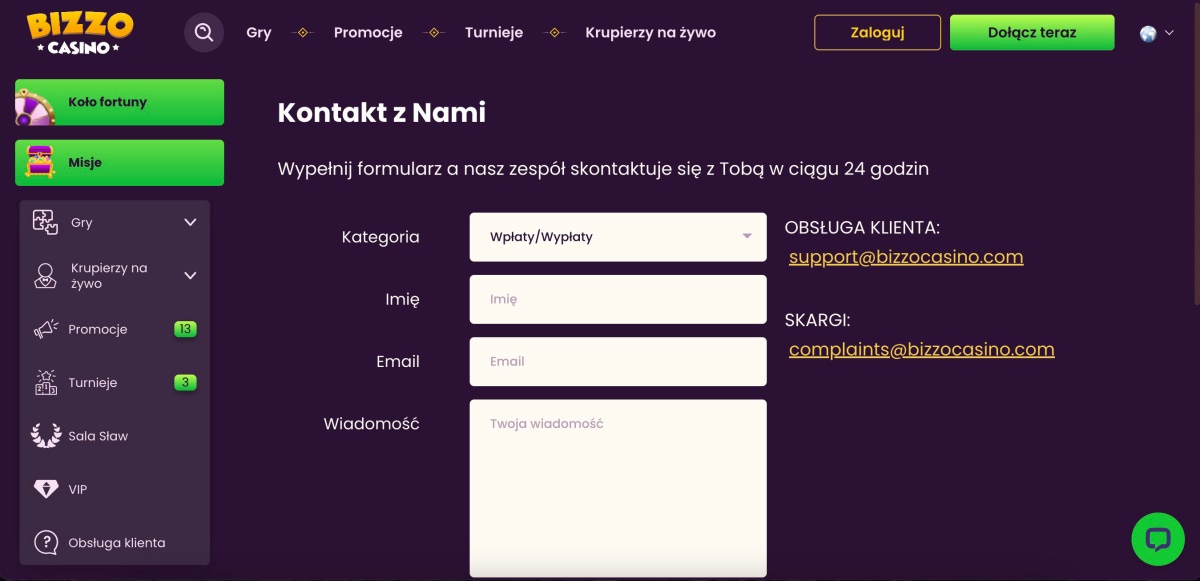Expand Krupierzy na żywo in sidebar

190,275
